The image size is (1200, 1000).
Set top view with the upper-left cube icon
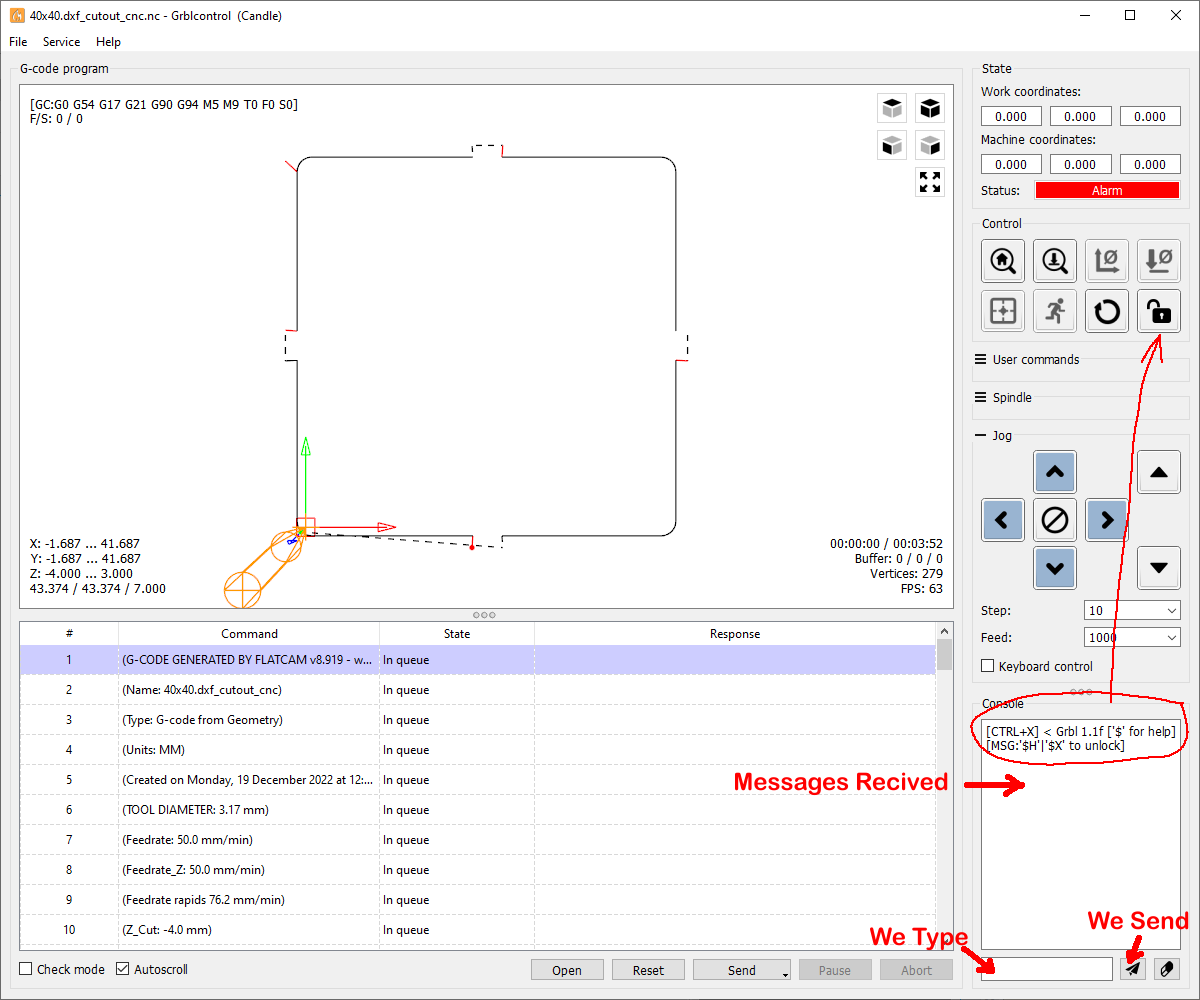click(x=892, y=107)
